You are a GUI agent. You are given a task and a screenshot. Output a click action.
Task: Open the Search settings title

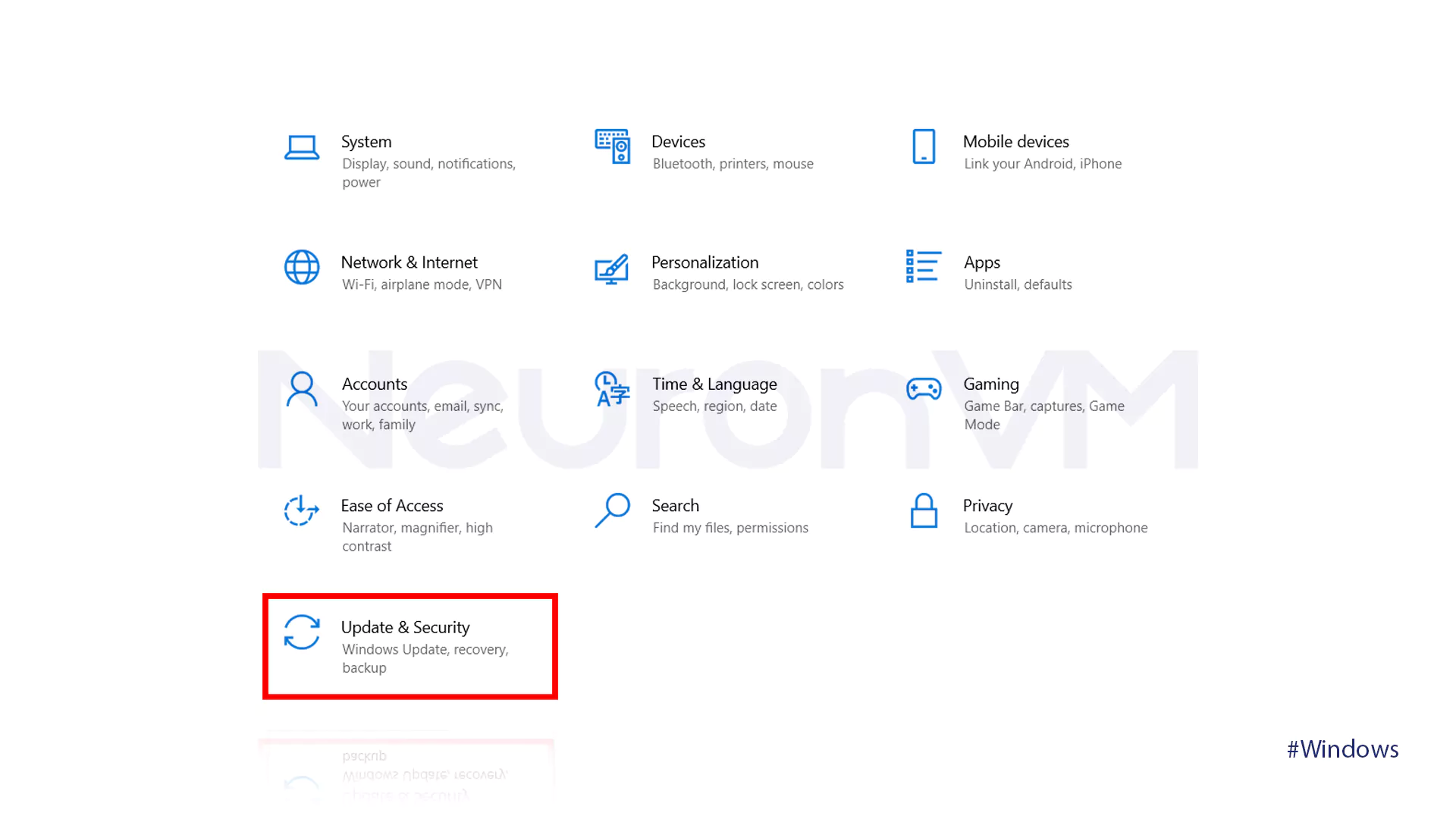tap(676, 506)
